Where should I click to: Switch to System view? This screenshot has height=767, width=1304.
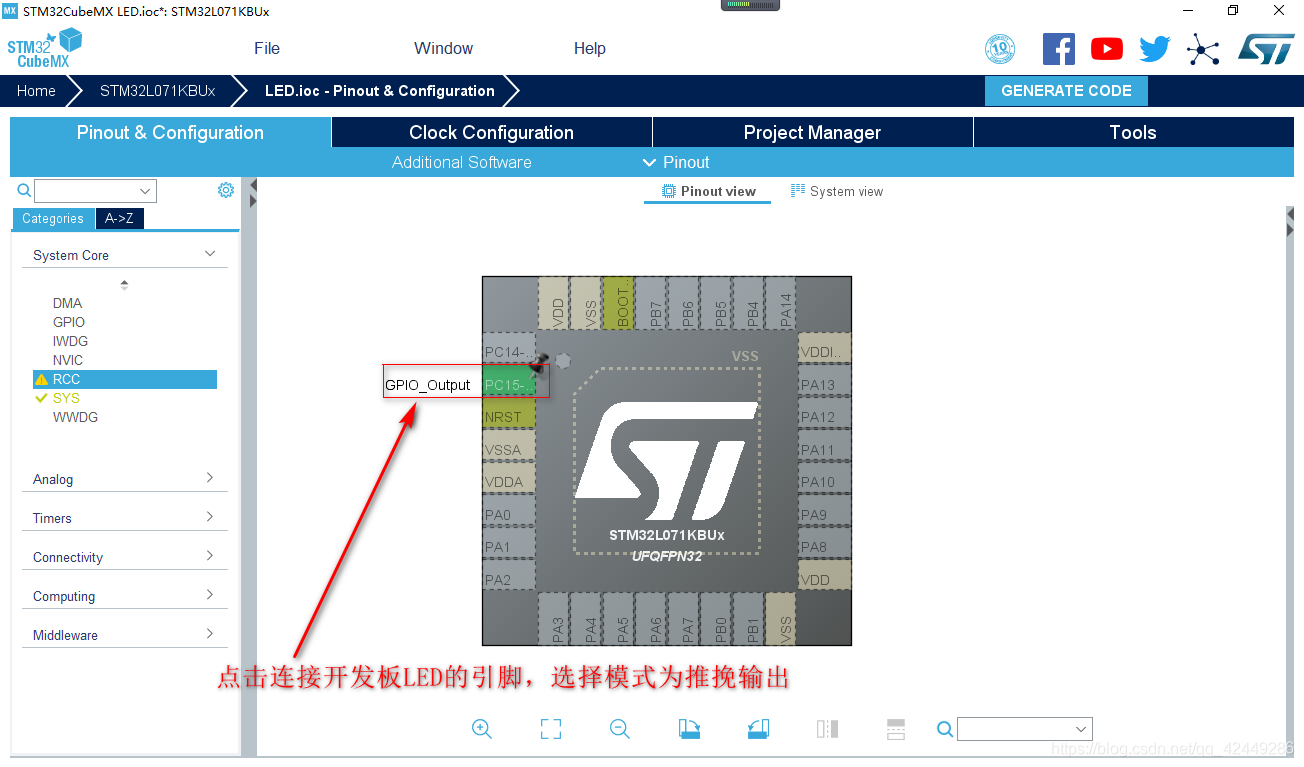pyautogui.click(x=837, y=191)
